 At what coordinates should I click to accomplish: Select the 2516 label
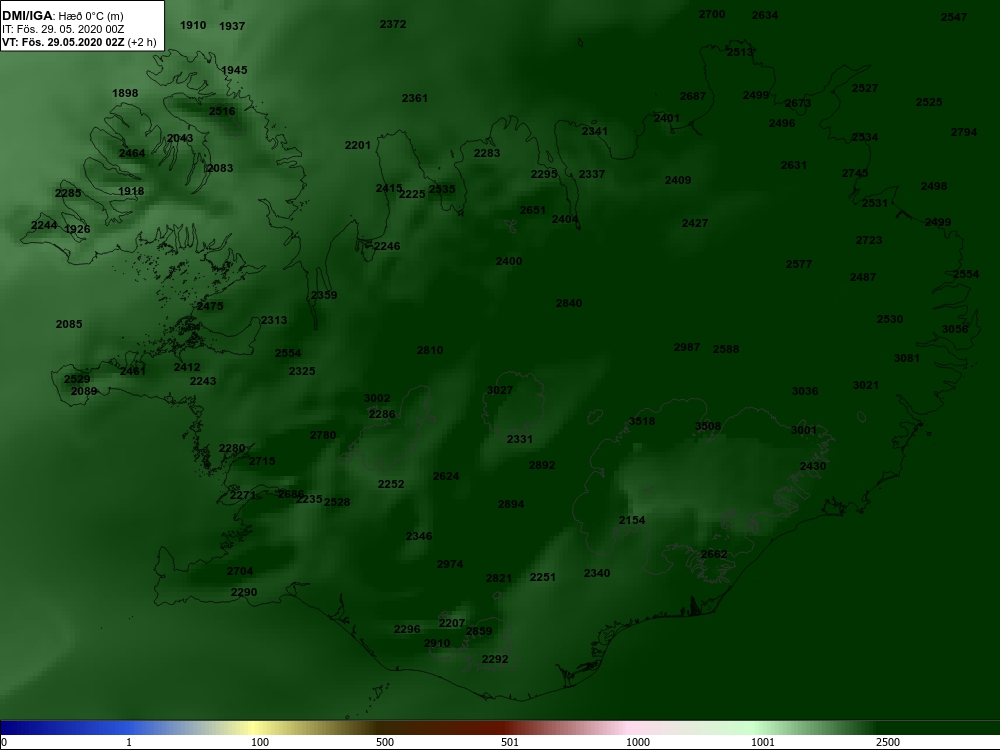point(222,111)
